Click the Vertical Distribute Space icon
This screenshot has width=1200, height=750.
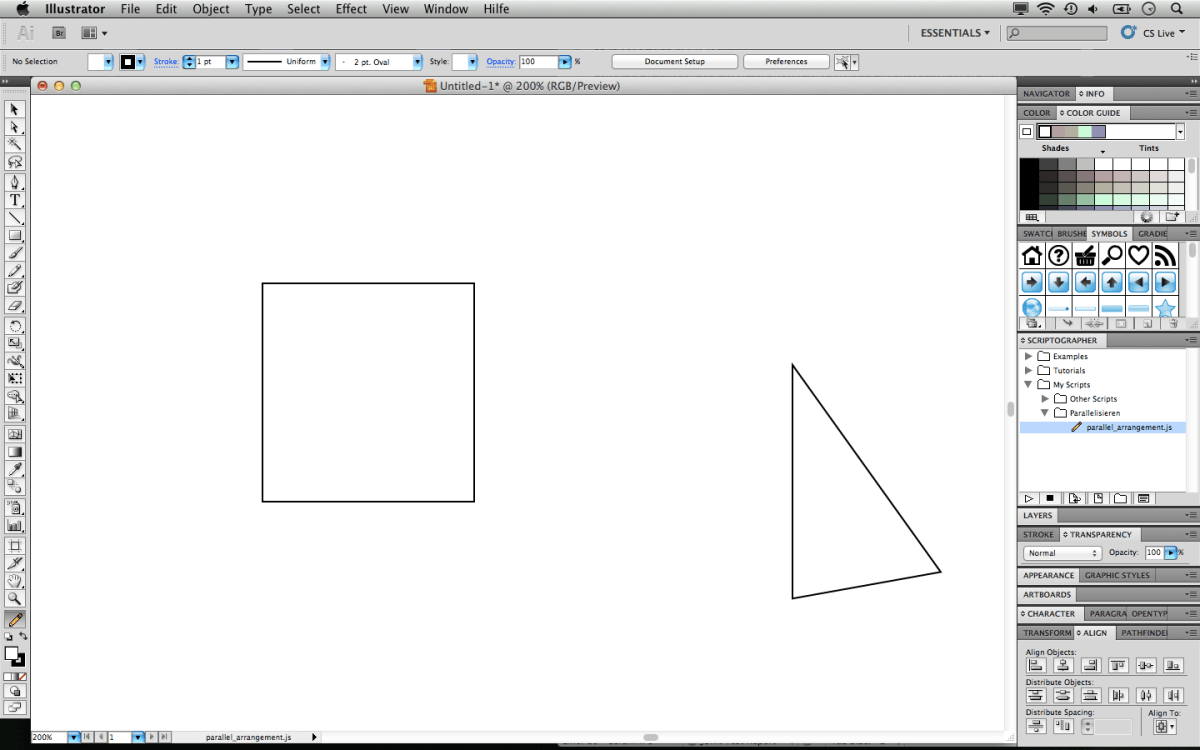(1036, 726)
